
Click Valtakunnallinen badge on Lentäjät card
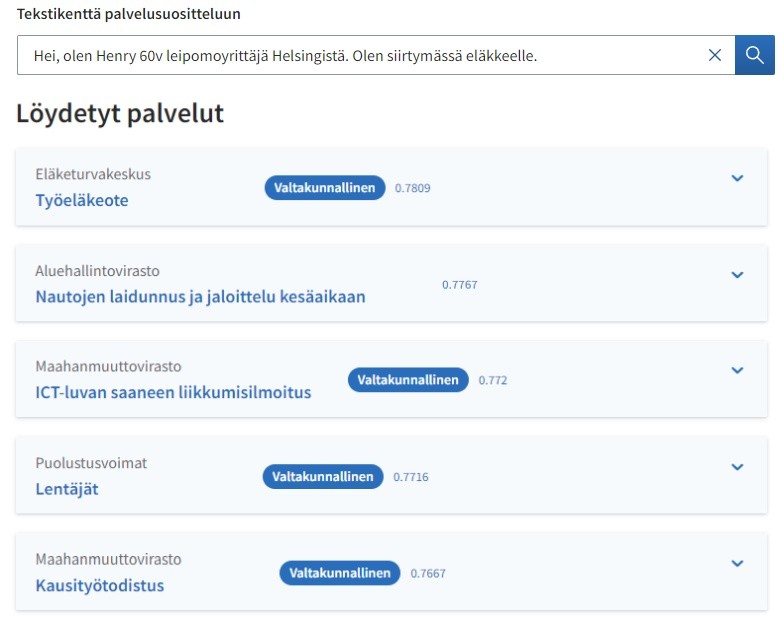point(324,477)
